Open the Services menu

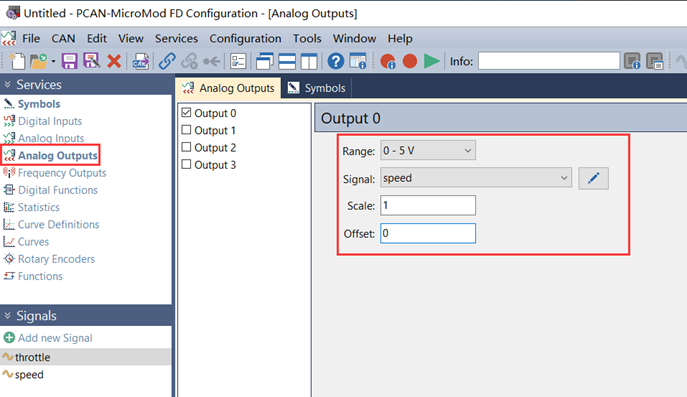coord(176,39)
